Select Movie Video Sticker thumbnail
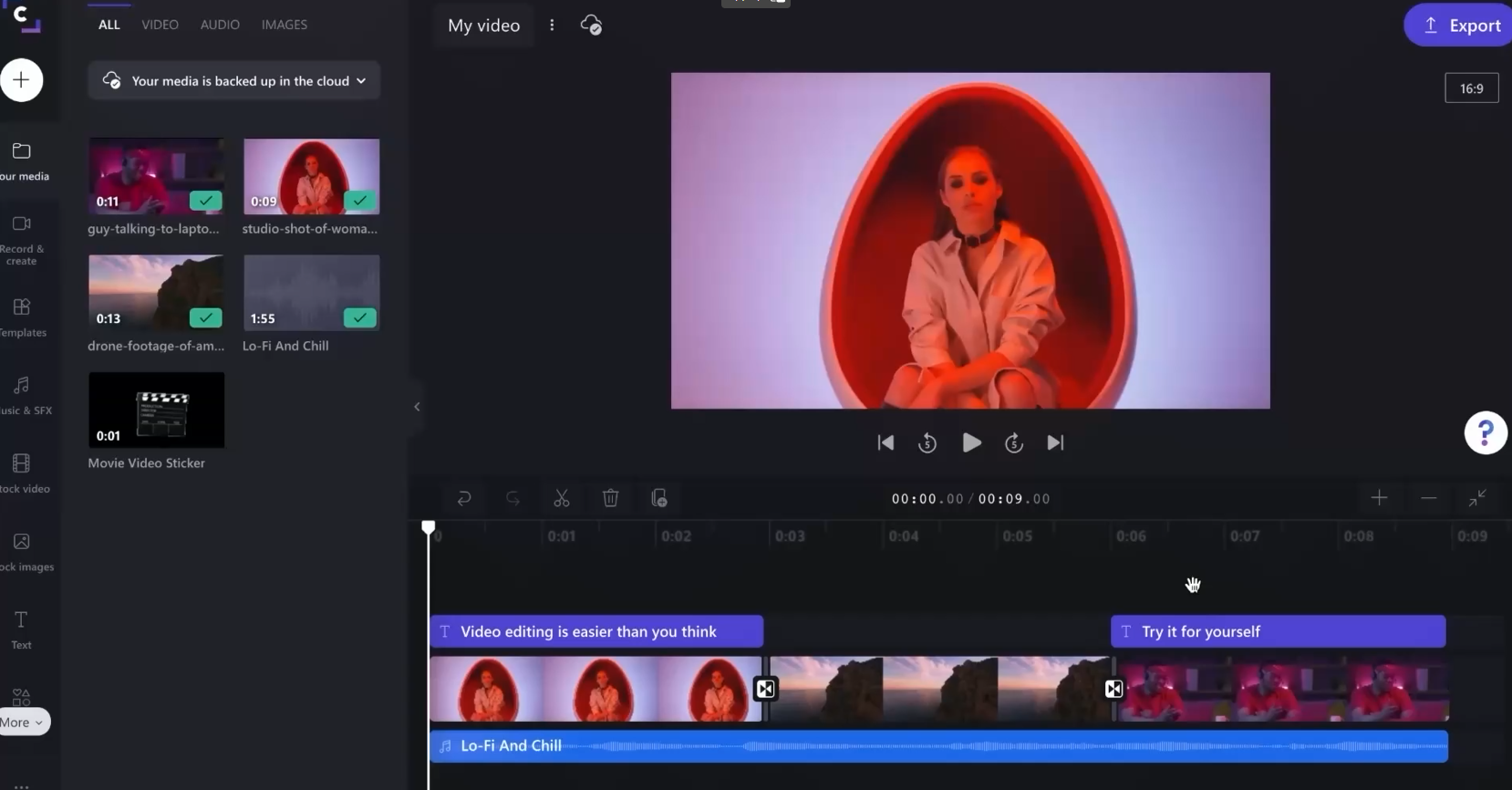This screenshot has height=790, width=1512. pyautogui.click(x=156, y=410)
